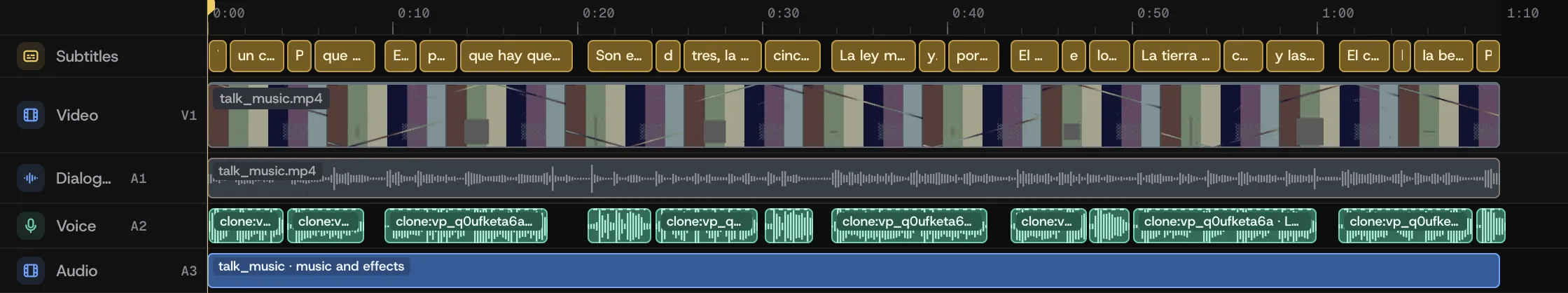This screenshot has height=293, width=1568.
Task: Click the Video track filmstrip icon
Action: point(31,115)
